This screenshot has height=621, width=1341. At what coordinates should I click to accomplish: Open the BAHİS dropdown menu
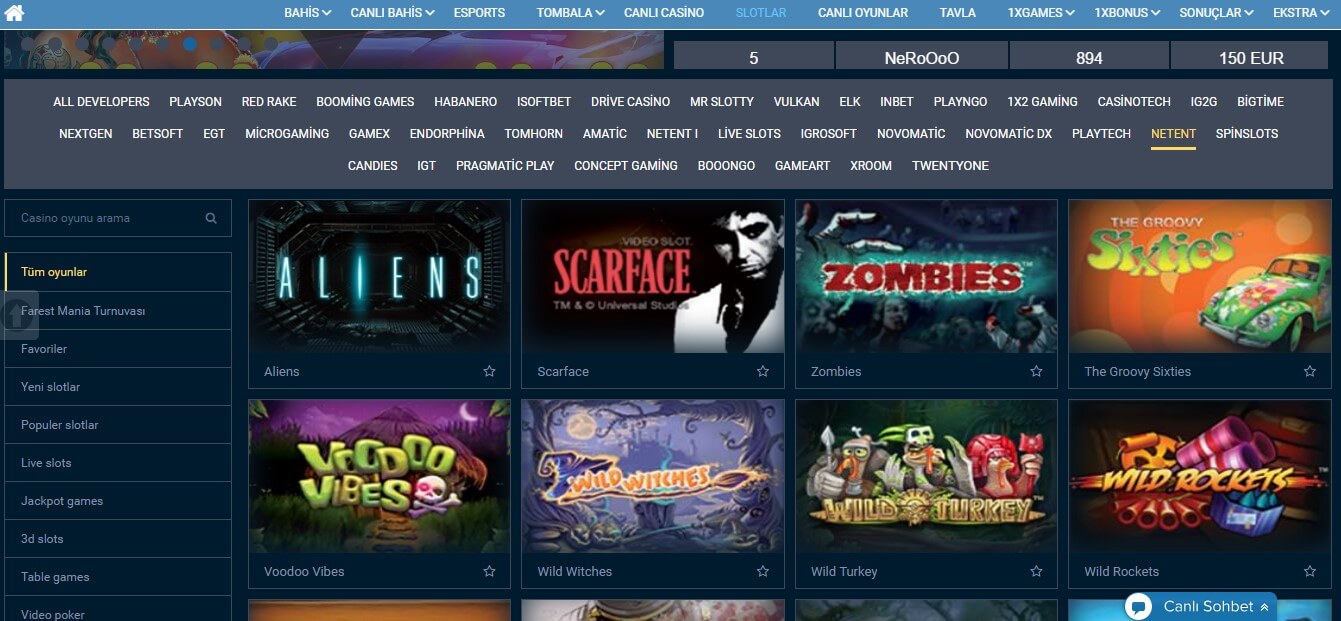point(304,13)
